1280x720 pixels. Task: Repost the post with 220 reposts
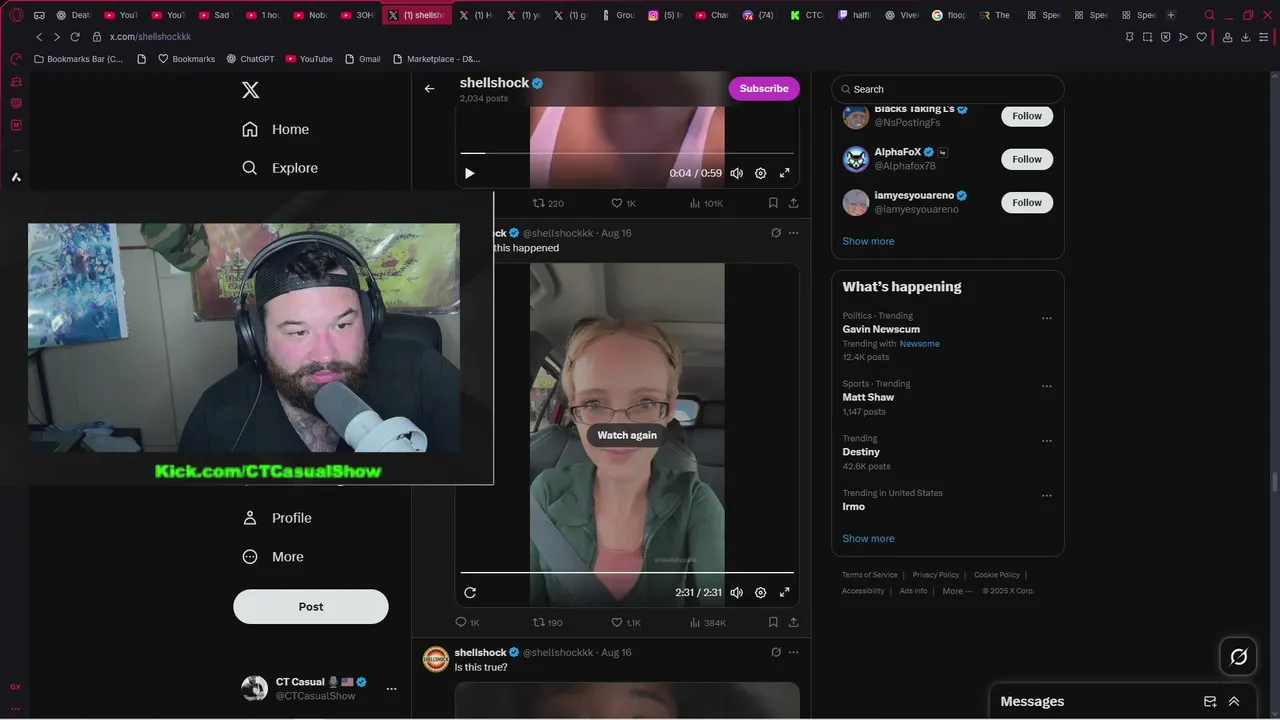pos(548,203)
